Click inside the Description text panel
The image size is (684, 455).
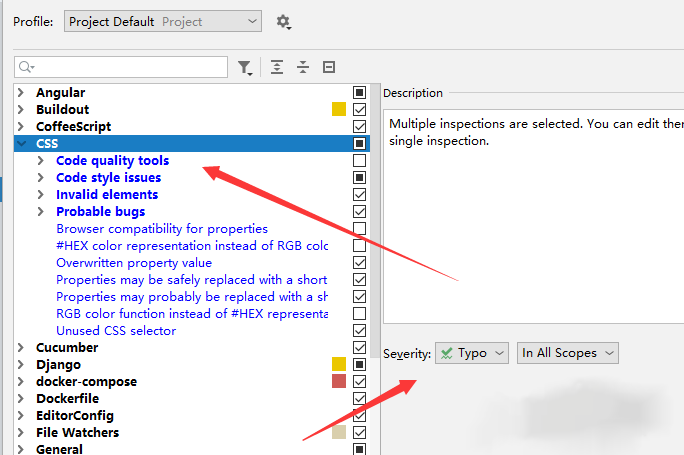tap(534, 216)
